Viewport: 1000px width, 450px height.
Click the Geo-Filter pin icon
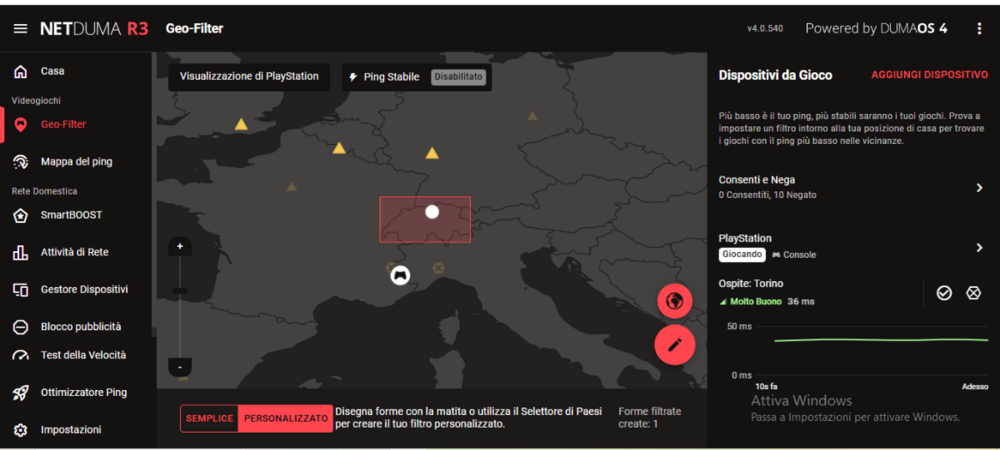(20, 125)
